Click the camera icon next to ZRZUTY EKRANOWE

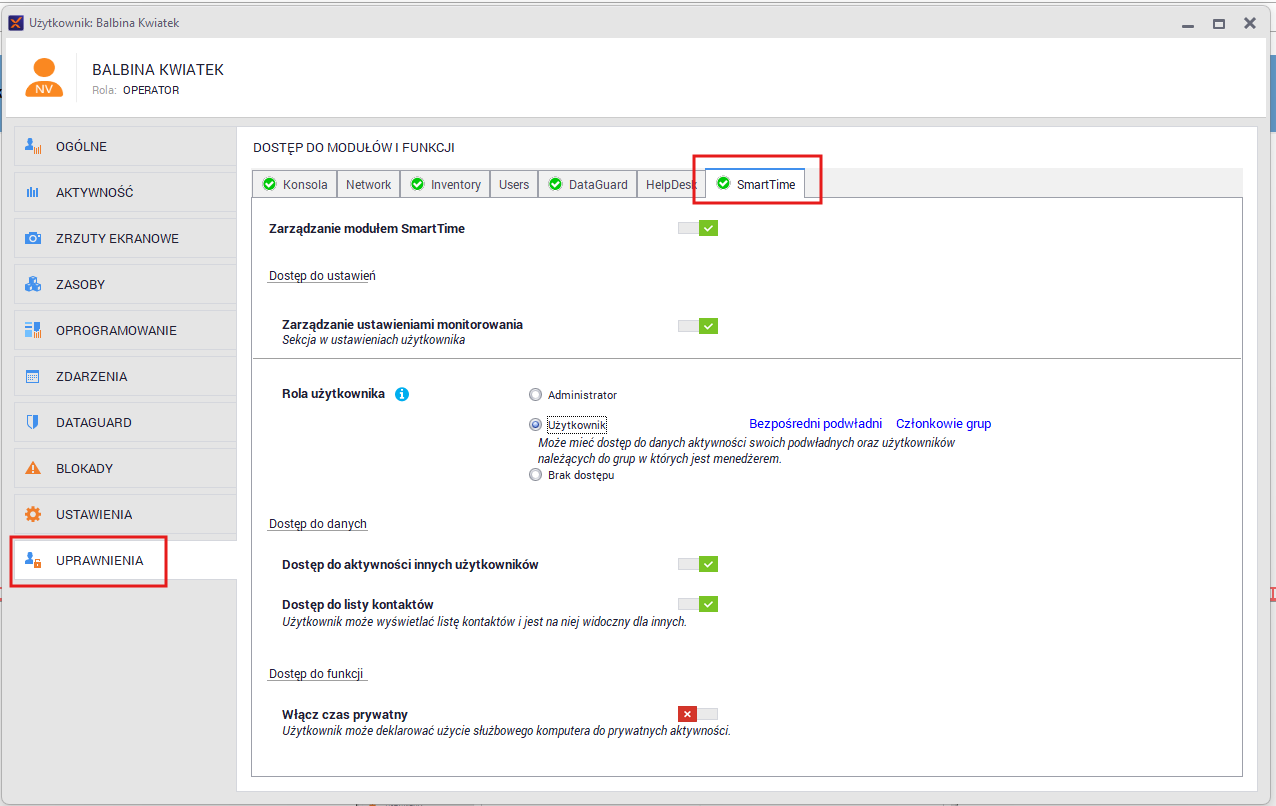(x=33, y=237)
